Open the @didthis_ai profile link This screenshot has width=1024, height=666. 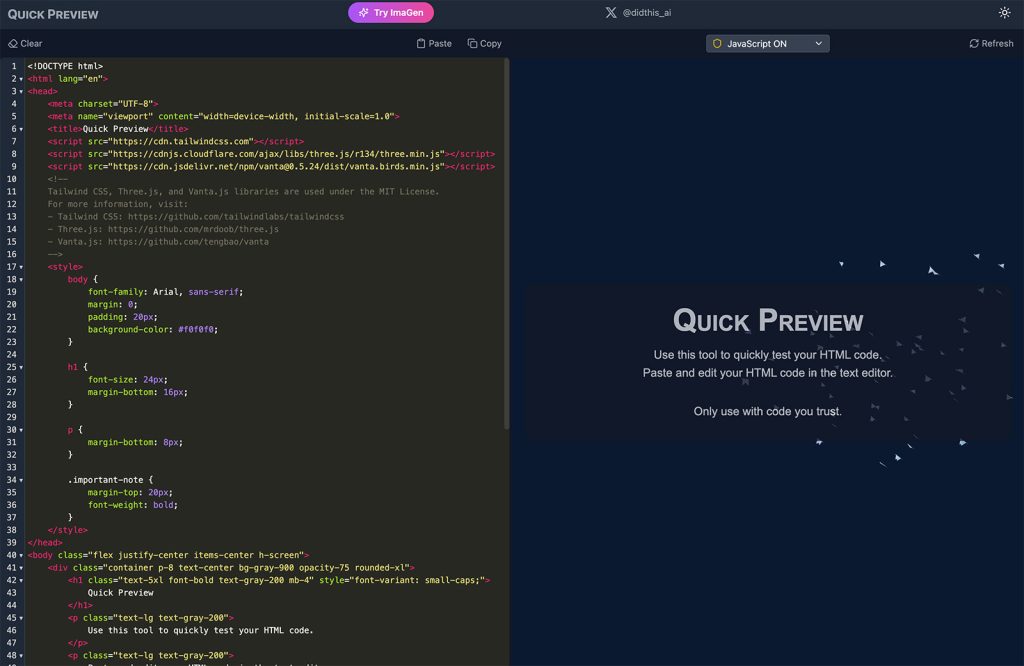pos(647,12)
